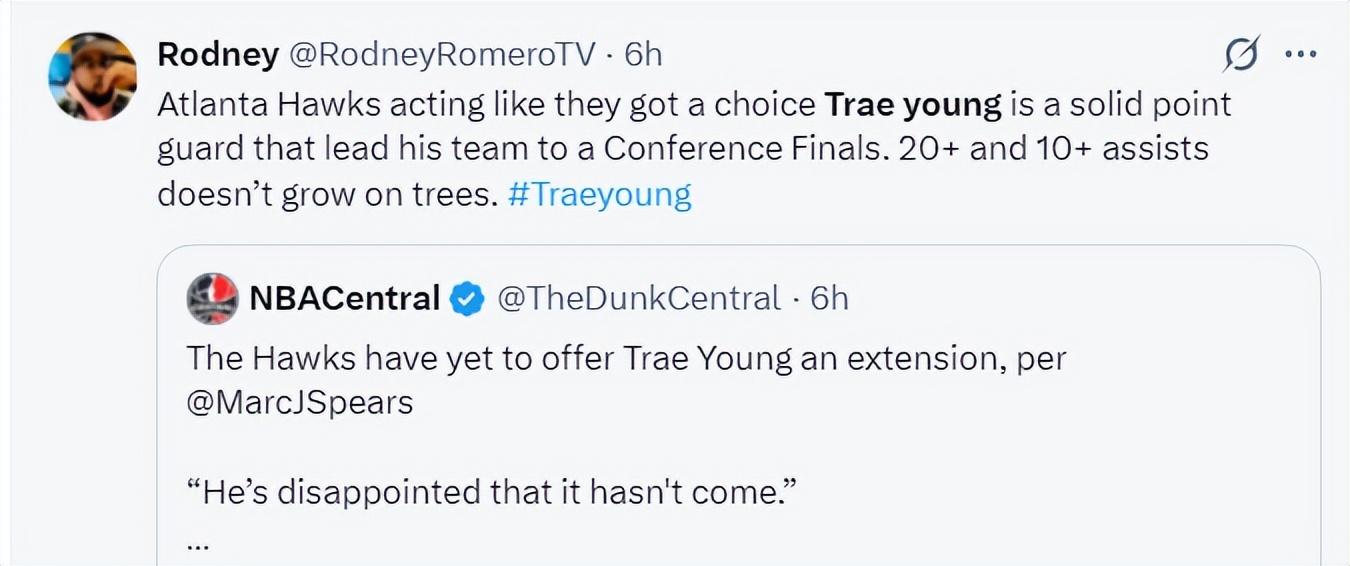The width and height of the screenshot is (1350, 566).
Task: Open Rodney's profile picture
Action: point(92,76)
